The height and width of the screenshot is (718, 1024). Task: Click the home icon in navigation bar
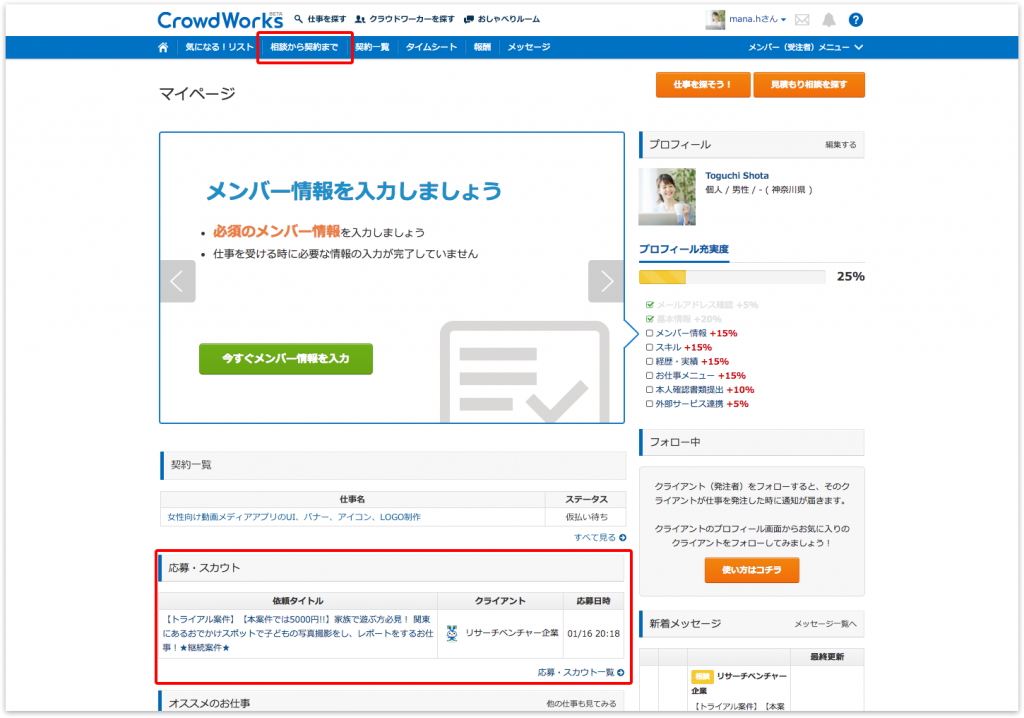pos(163,47)
